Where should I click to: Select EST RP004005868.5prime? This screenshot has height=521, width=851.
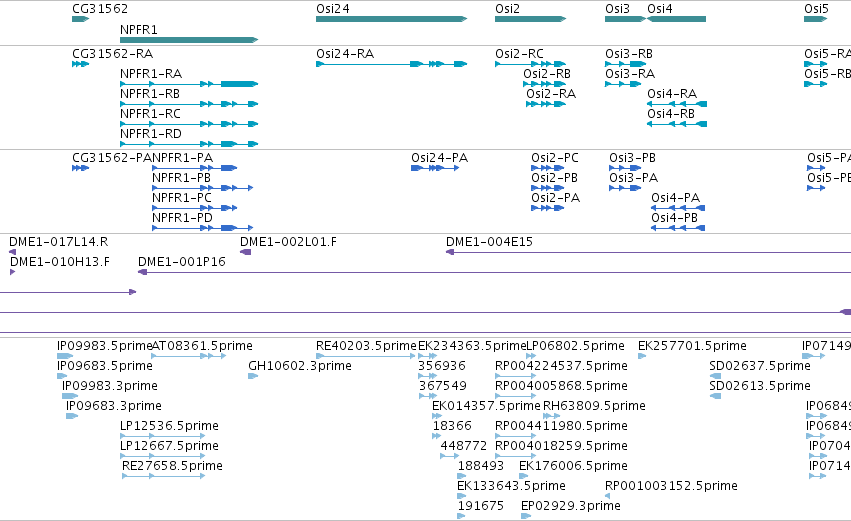(x=561, y=386)
